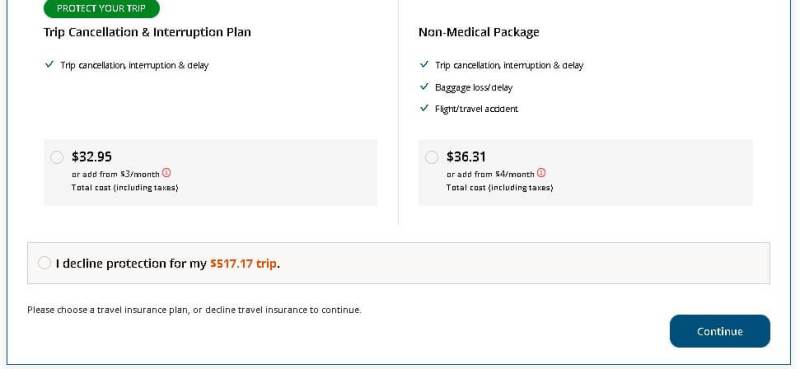Viewport: 800px width, 369px height.
Task: Click the checkmark beside Baggage loss/delay
Action: (424, 87)
